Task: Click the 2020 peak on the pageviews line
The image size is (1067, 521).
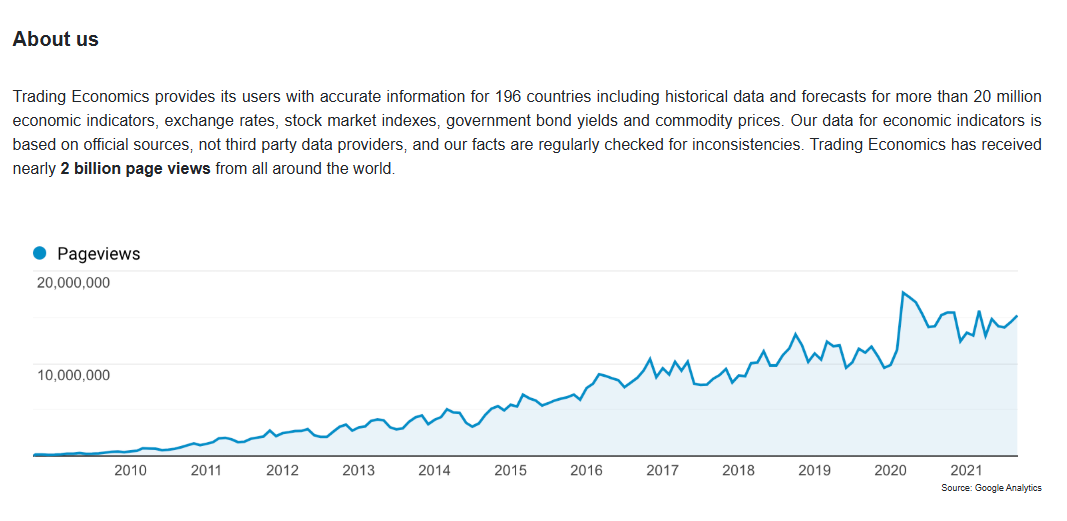Action: (903, 292)
